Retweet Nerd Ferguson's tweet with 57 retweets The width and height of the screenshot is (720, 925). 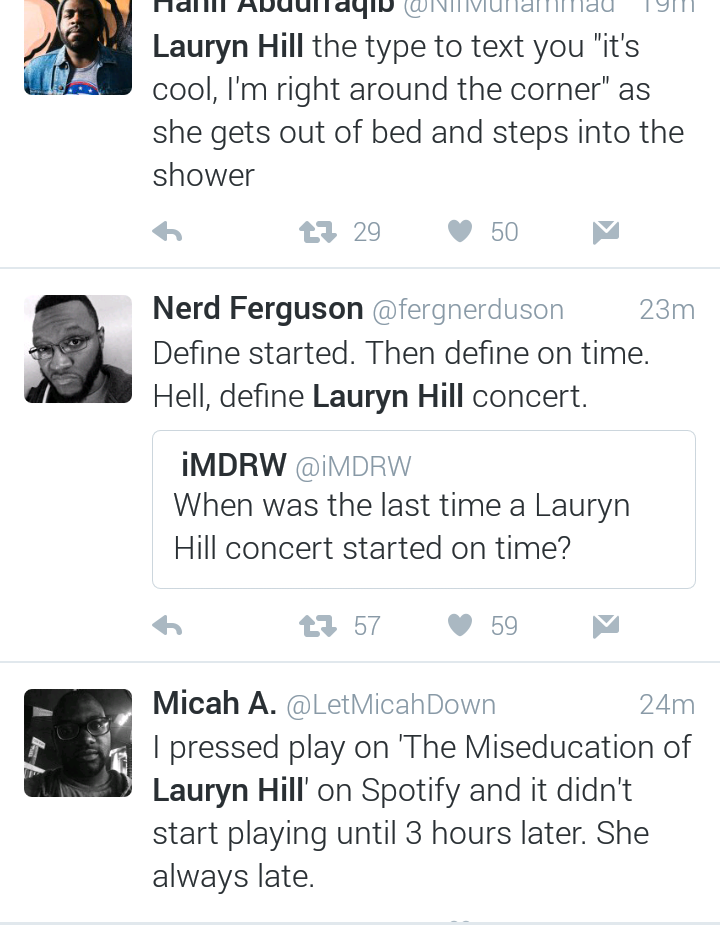point(318,626)
